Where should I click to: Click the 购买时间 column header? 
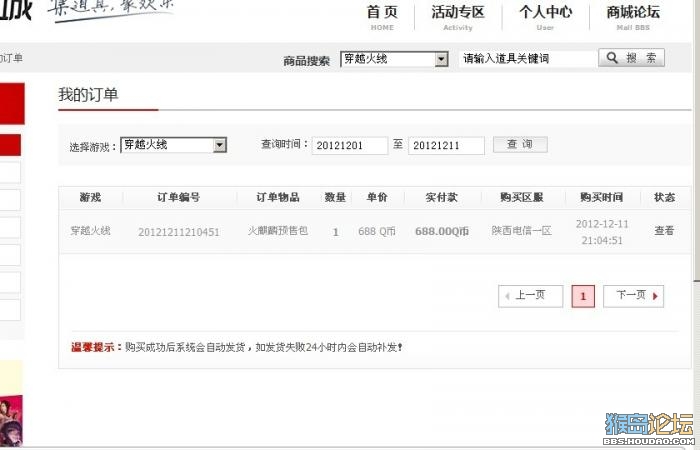tap(601, 197)
